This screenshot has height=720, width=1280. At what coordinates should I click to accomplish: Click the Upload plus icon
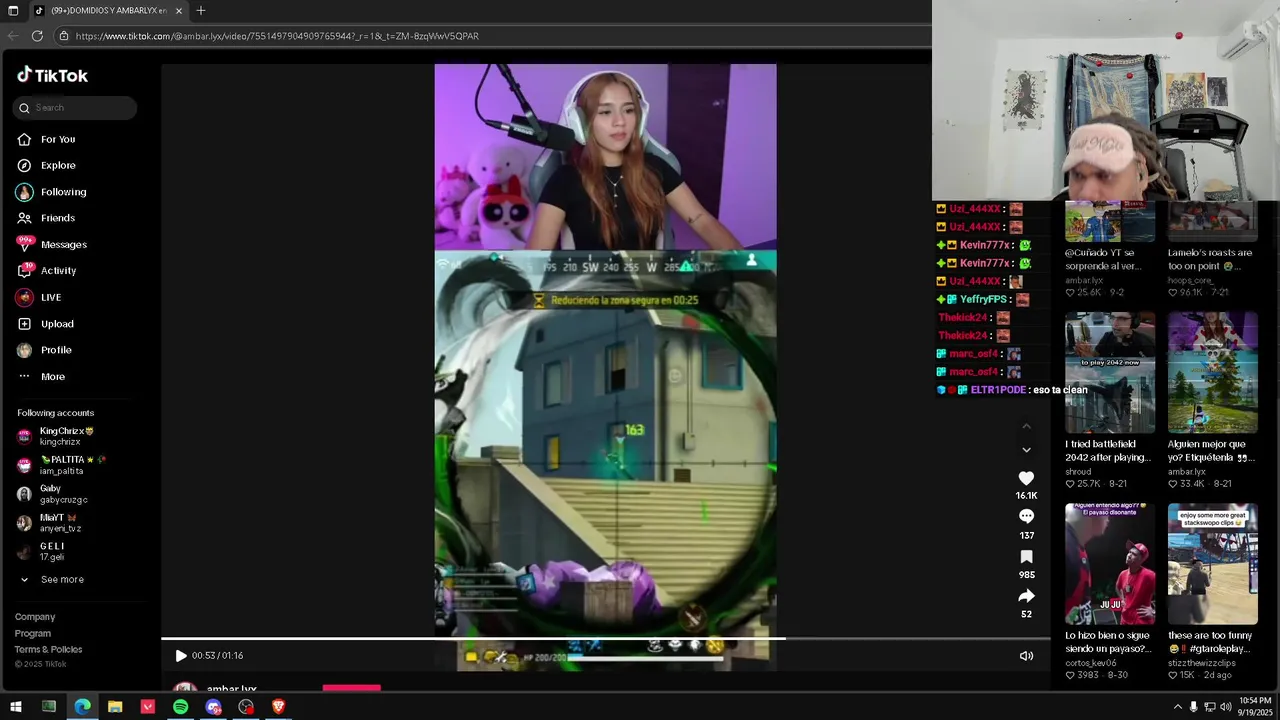[24, 324]
